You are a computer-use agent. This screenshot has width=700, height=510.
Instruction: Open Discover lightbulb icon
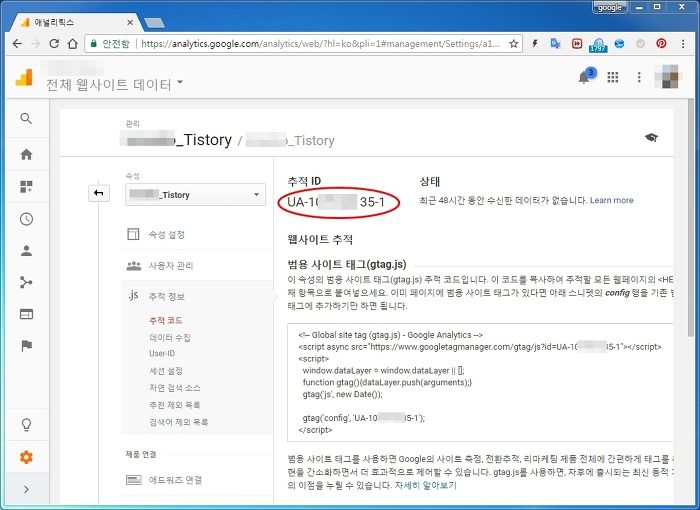26,424
